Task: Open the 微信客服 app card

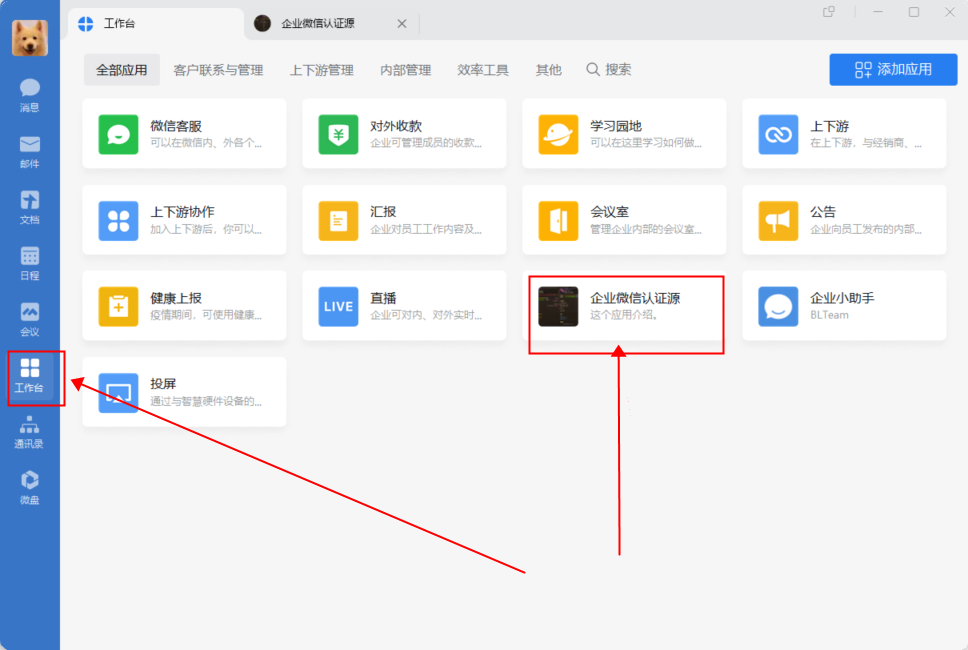Action: [x=184, y=133]
